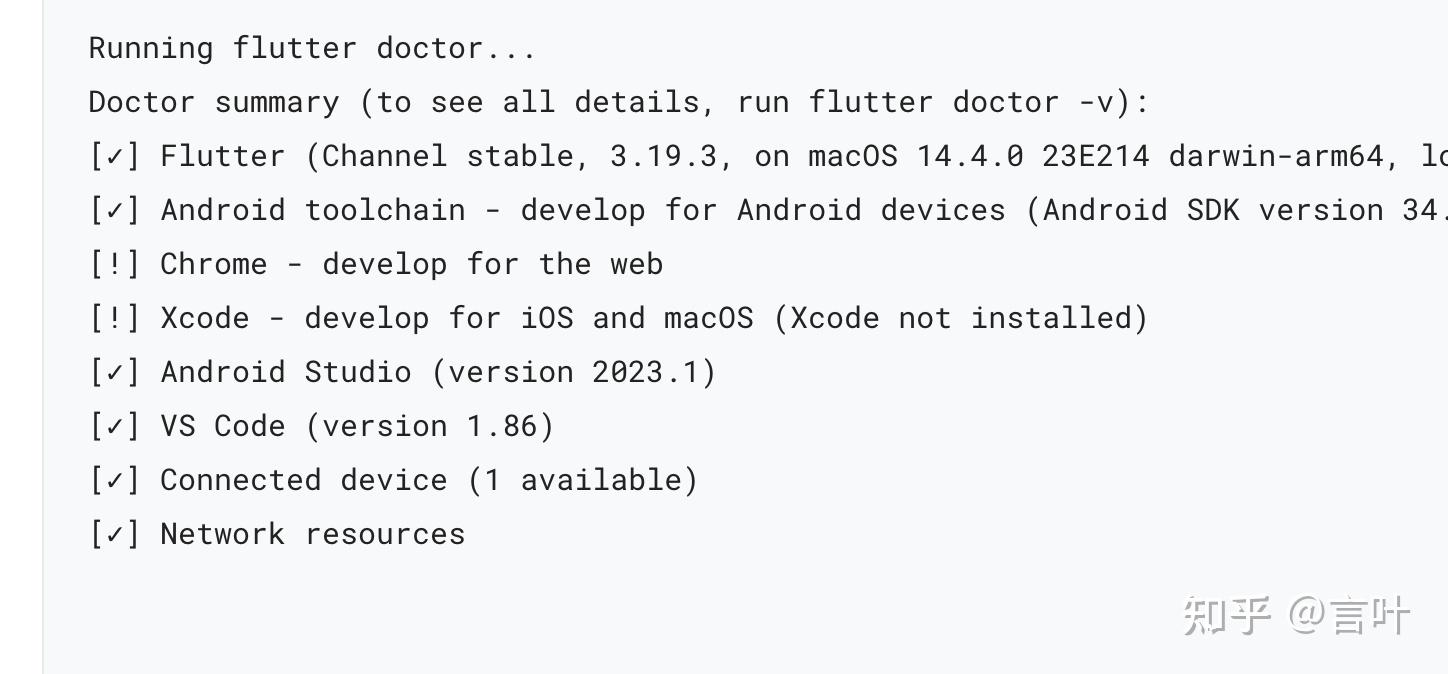Click the warning mark beside Xcode
Image resolution: width=1448 pixels, height=674 pixels.
pos(115,319)
